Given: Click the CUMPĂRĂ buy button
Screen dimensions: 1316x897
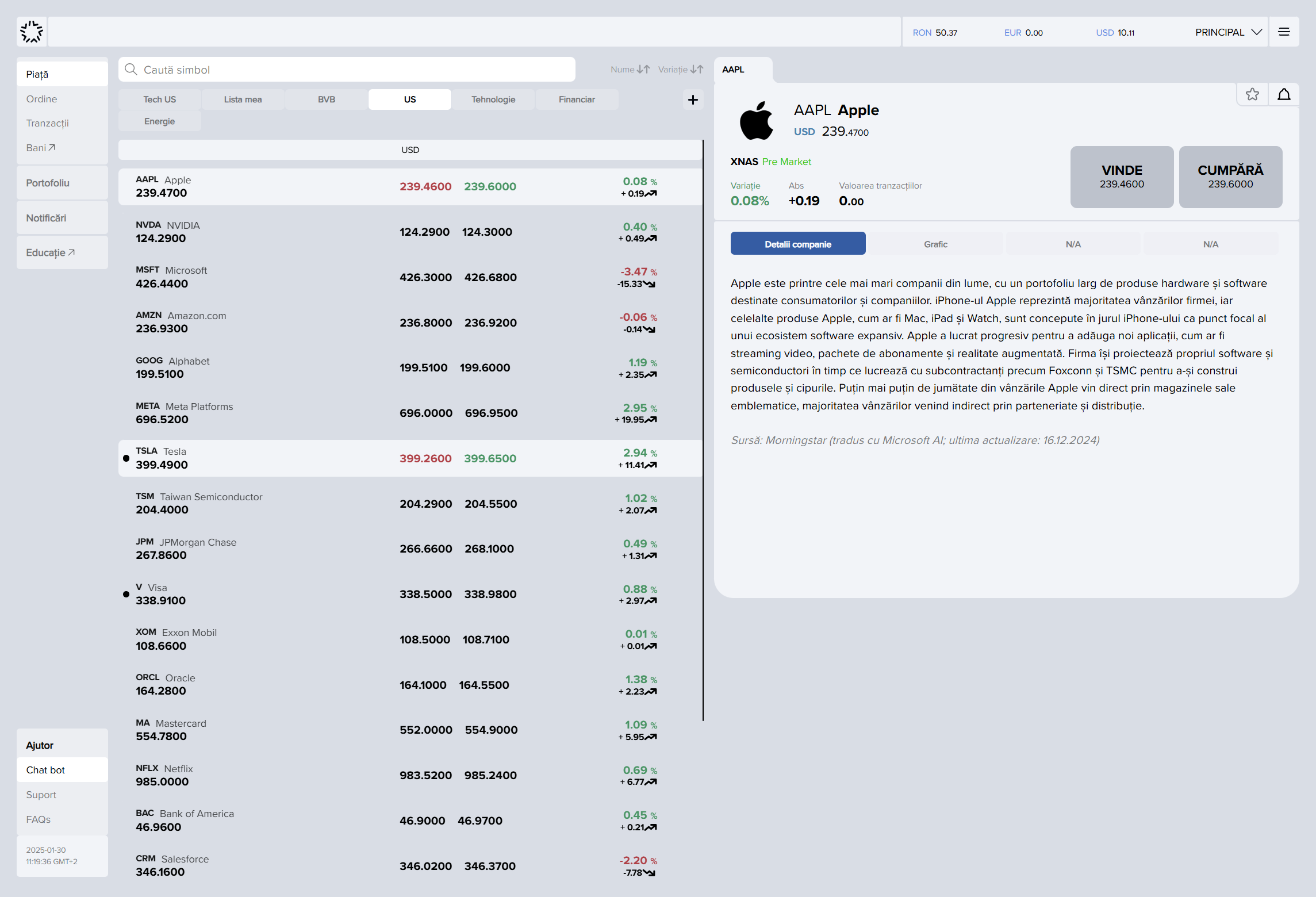Looking at the screenshot, I should [1230, 177].
